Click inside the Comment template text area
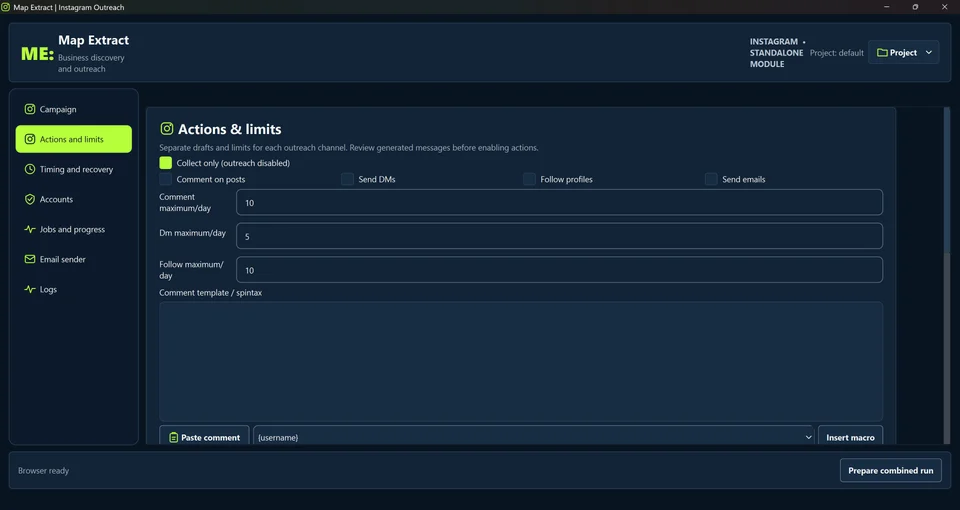 521,361
